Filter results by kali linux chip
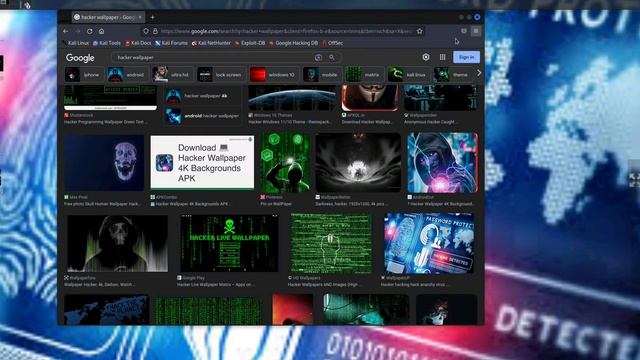The image size is (640, 360). coord(408,75)
